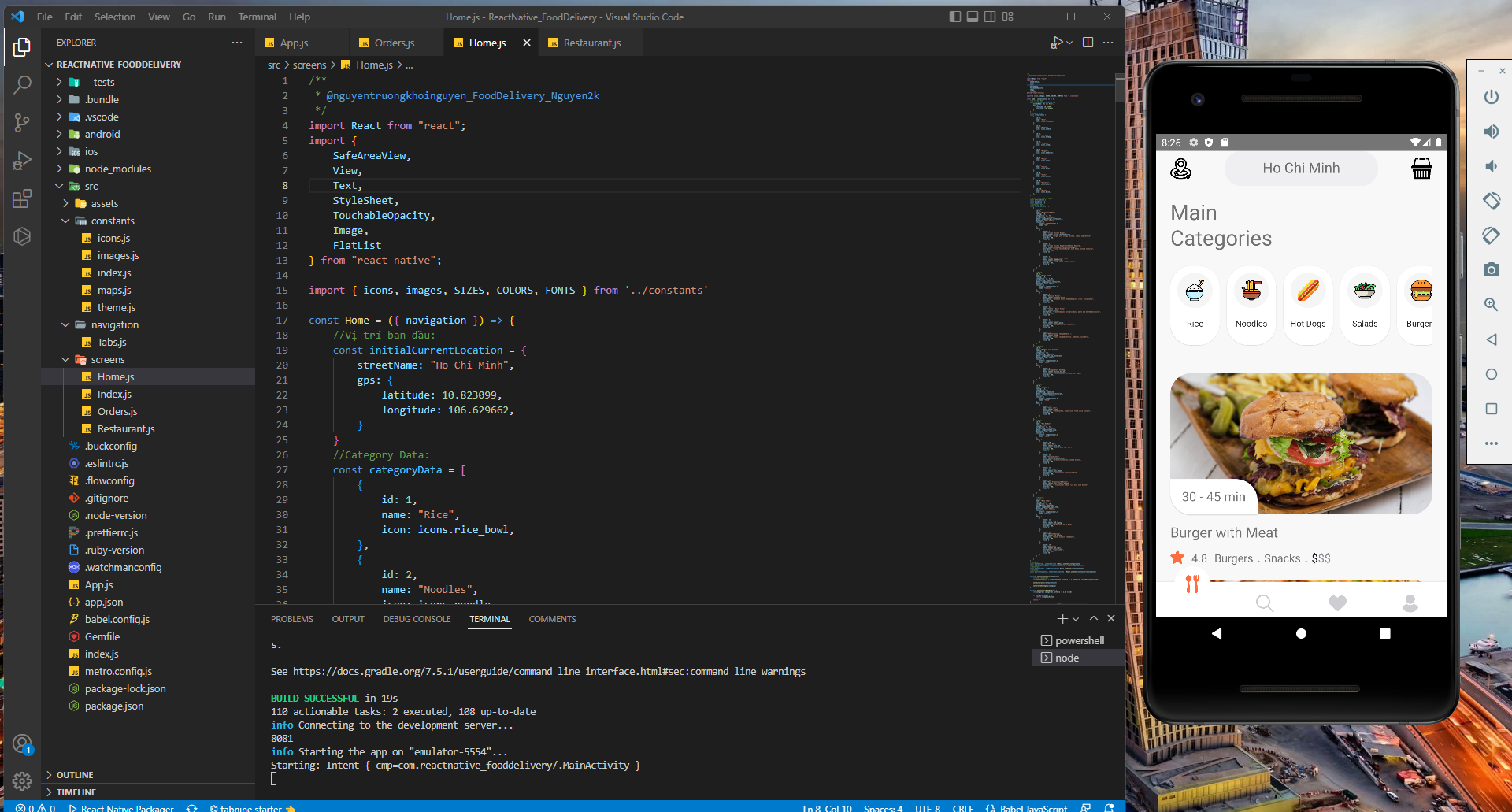1512x812 pixels.
Task: Toggle the bottom panel layout button
Action: point(973,17)
